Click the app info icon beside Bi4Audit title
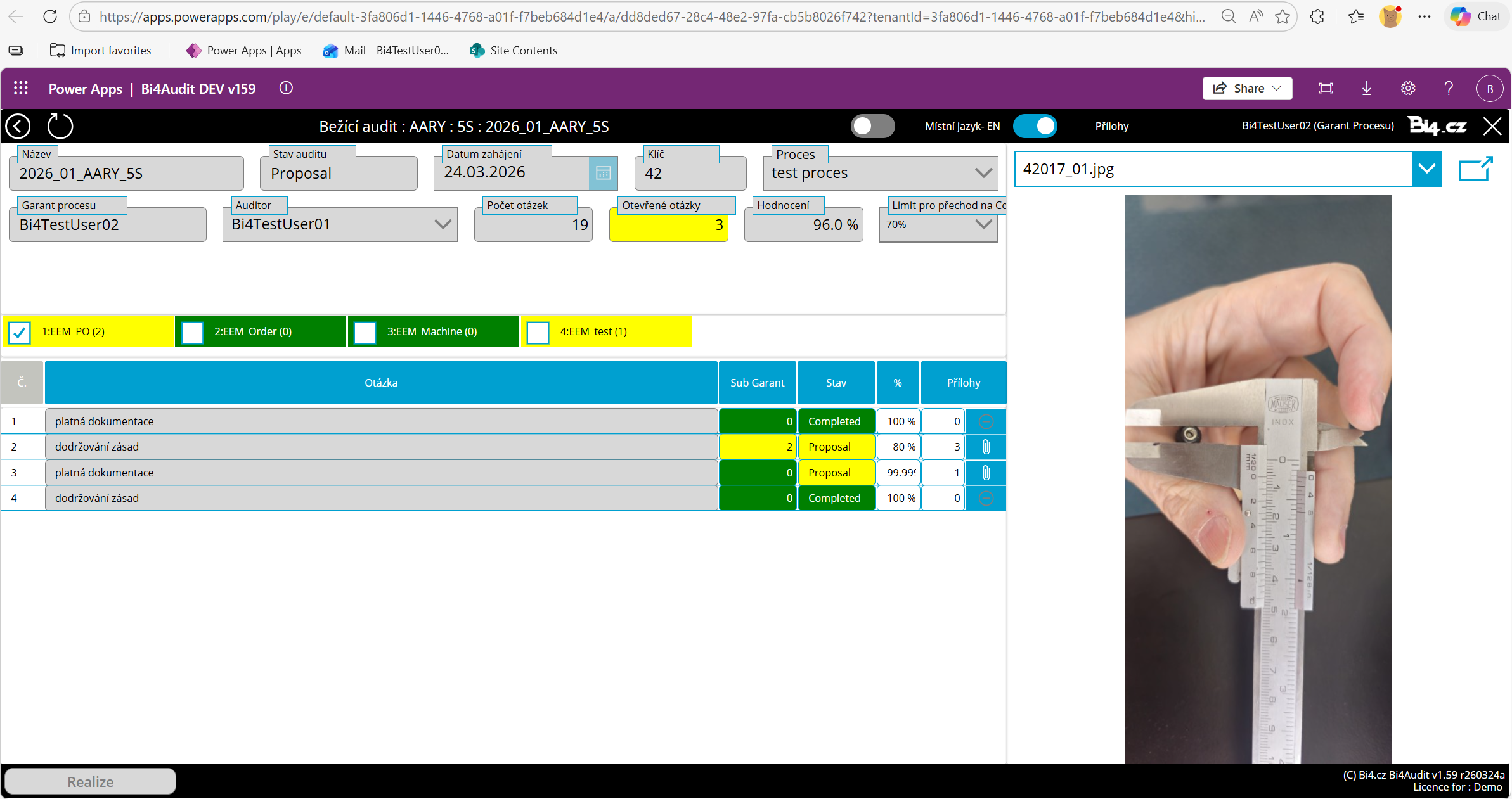This screenshot has width=1512, height=799. [286, 88]
